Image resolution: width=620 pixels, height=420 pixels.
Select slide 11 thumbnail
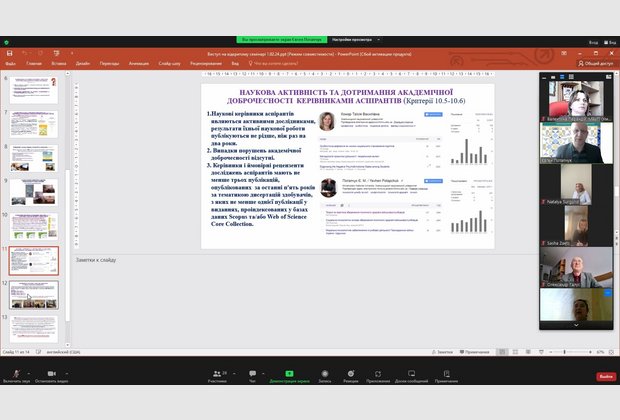(x=34, y=261)
